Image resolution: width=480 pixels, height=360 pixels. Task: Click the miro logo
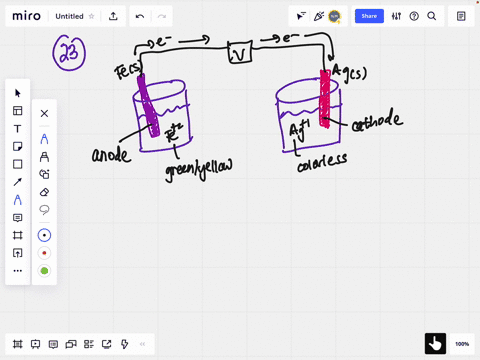click(26, 16)
